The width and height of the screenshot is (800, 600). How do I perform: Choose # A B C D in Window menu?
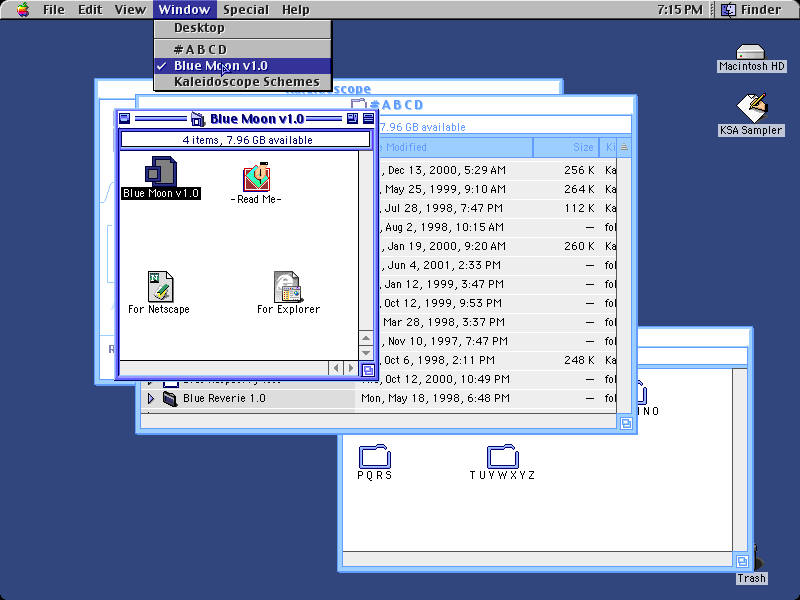[242, 49]
